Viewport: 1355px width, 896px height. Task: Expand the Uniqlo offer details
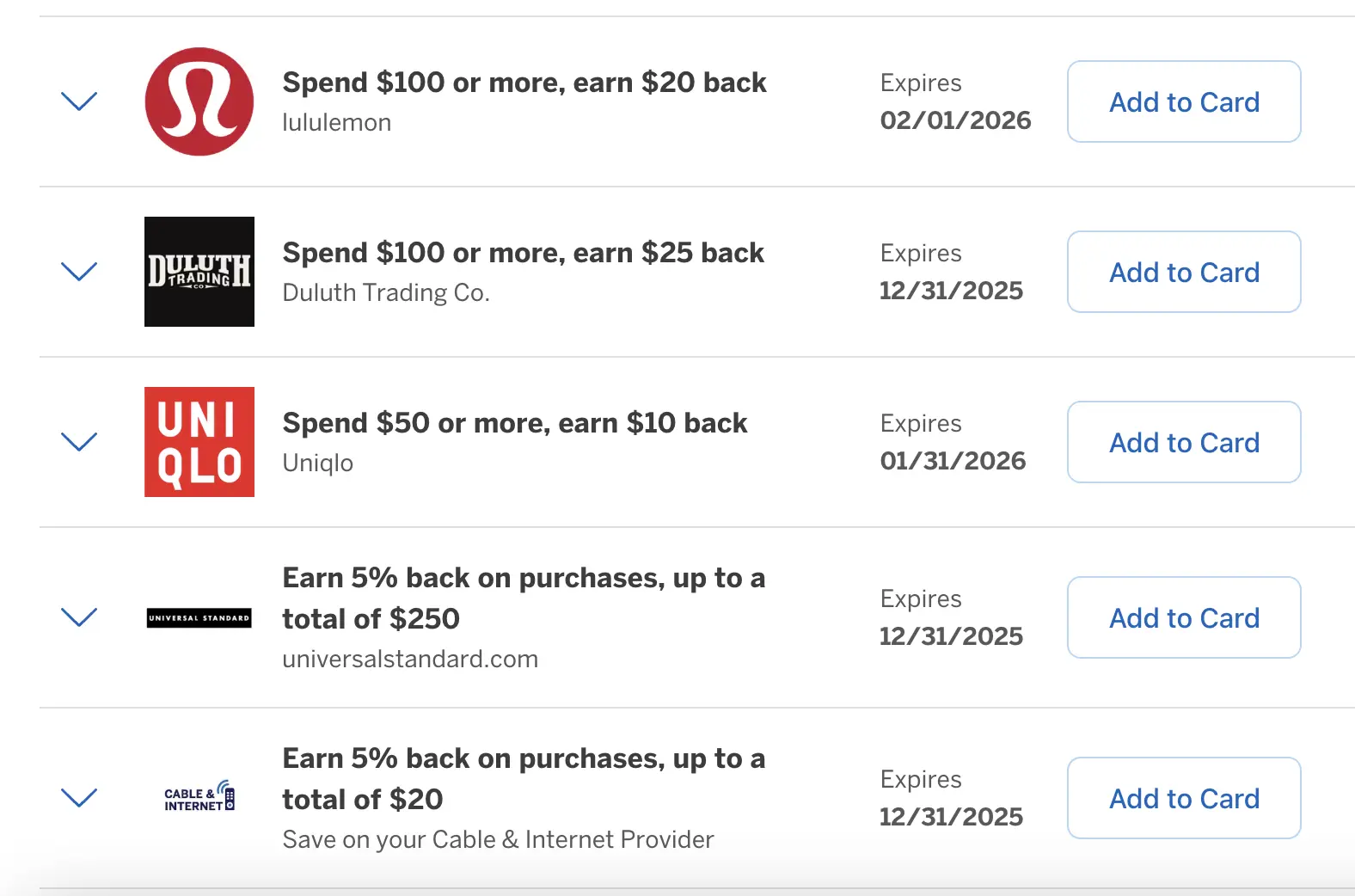(x=79, y=442)
